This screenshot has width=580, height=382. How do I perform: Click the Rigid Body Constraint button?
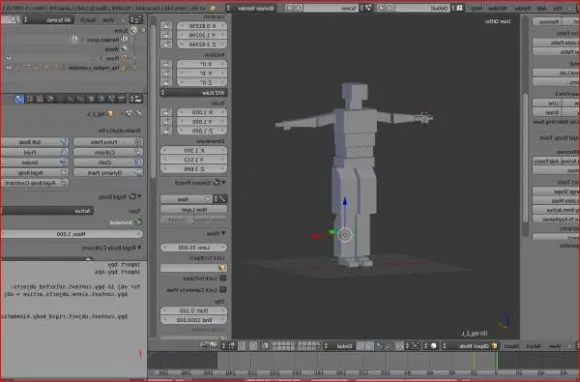point(35,183)
